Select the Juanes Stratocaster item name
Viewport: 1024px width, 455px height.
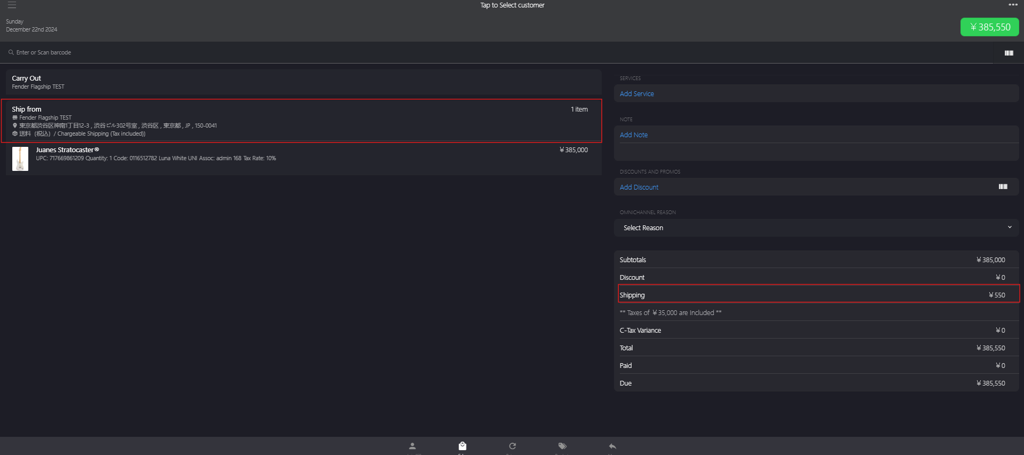(x=67, y=150)
